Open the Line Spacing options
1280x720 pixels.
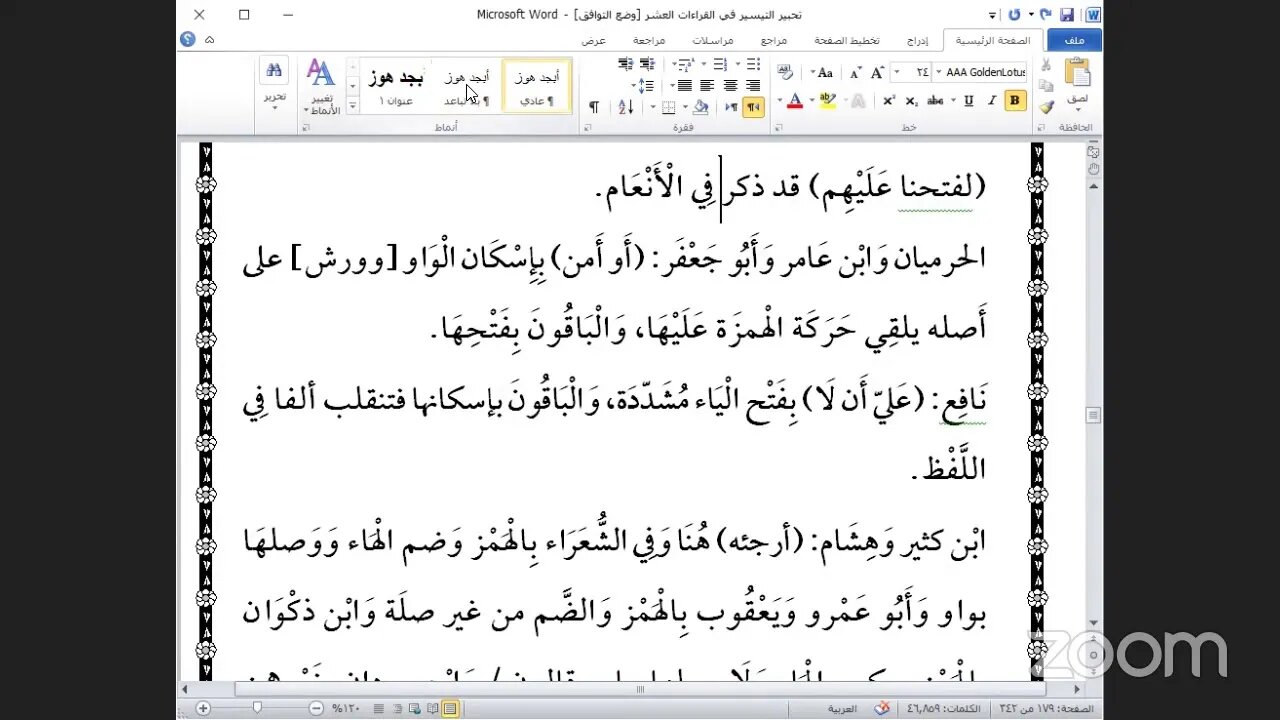point(645,86)
